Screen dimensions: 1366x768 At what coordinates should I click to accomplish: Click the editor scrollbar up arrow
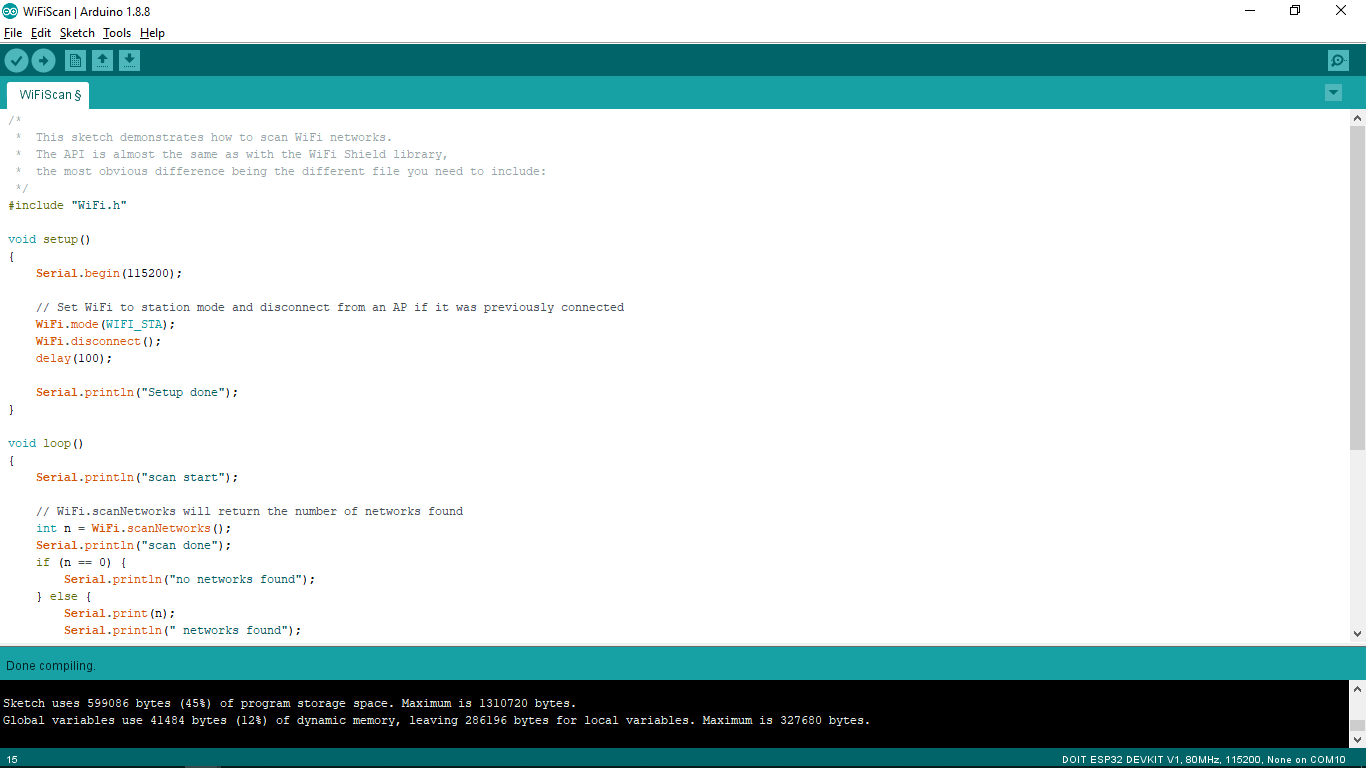click(1357, 118)
